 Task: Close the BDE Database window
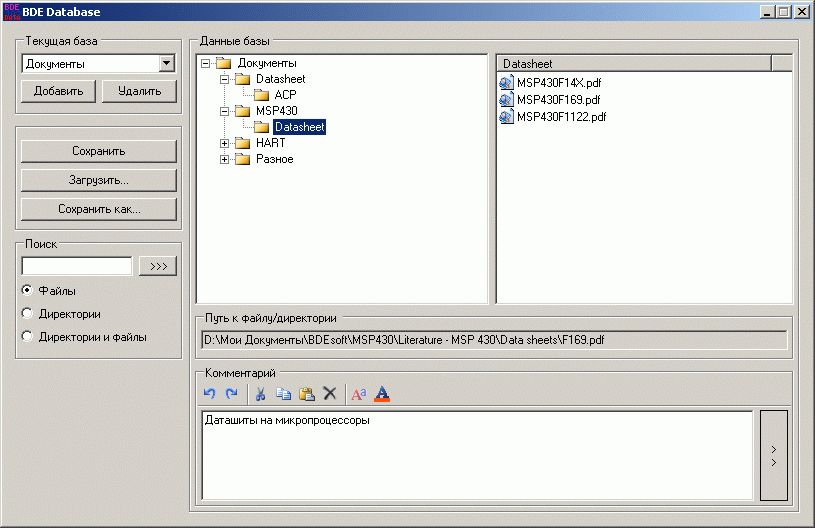802,11
